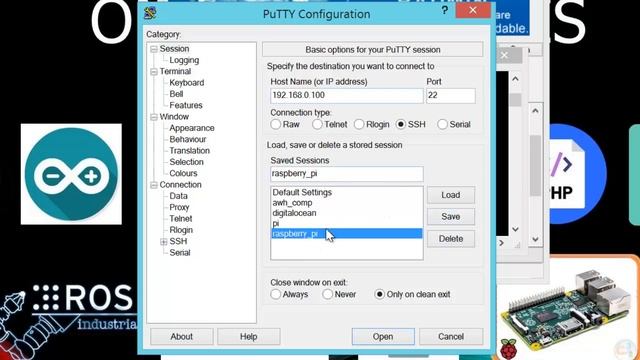The image size is (640, 360).
Task: Click the Saved Sessions name field
Action: 347,174
